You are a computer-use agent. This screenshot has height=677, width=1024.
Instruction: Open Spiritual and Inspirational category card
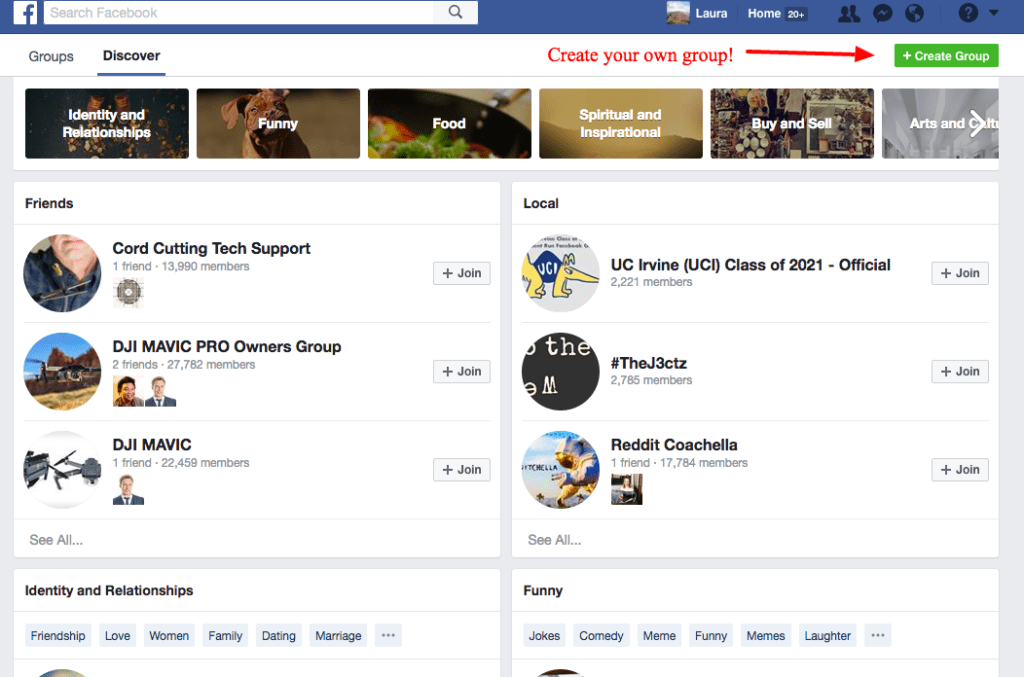621,123
